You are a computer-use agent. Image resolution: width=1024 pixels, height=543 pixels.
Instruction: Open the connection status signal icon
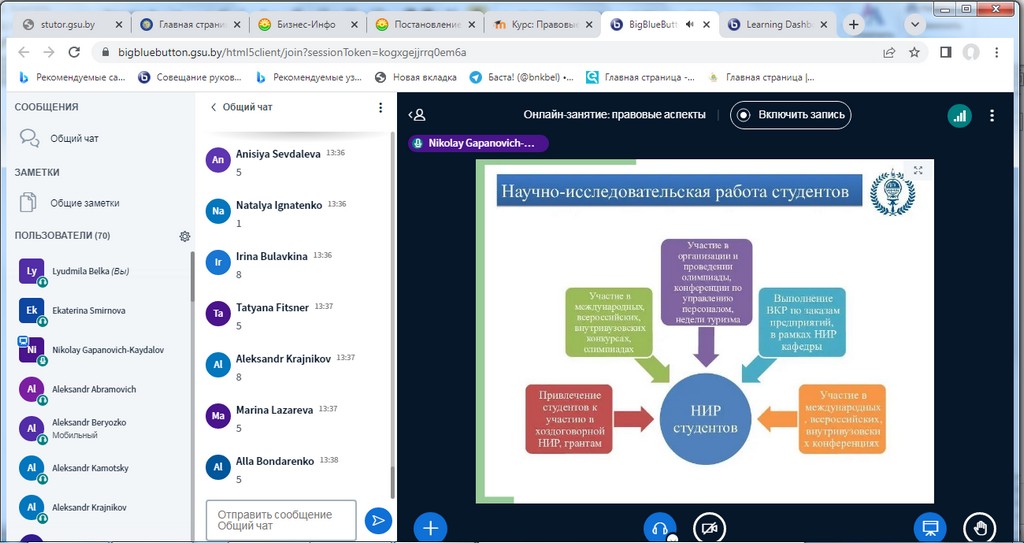959,115
